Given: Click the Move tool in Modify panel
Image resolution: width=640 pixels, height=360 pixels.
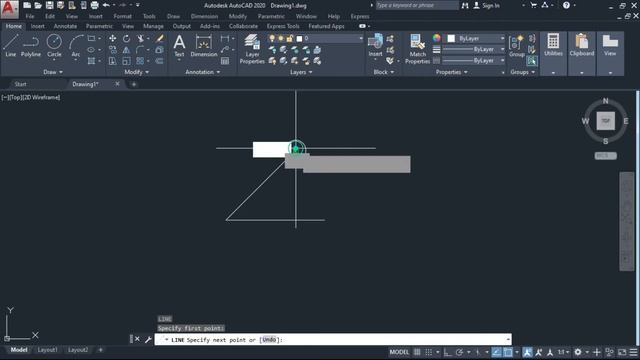Looking at the screenshot, I should pyautogui.click(x=112, y=38).
